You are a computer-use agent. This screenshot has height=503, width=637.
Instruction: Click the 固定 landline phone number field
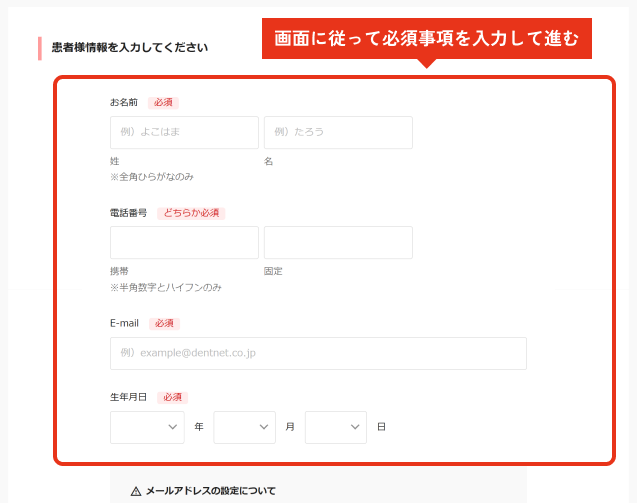(338, 242)
